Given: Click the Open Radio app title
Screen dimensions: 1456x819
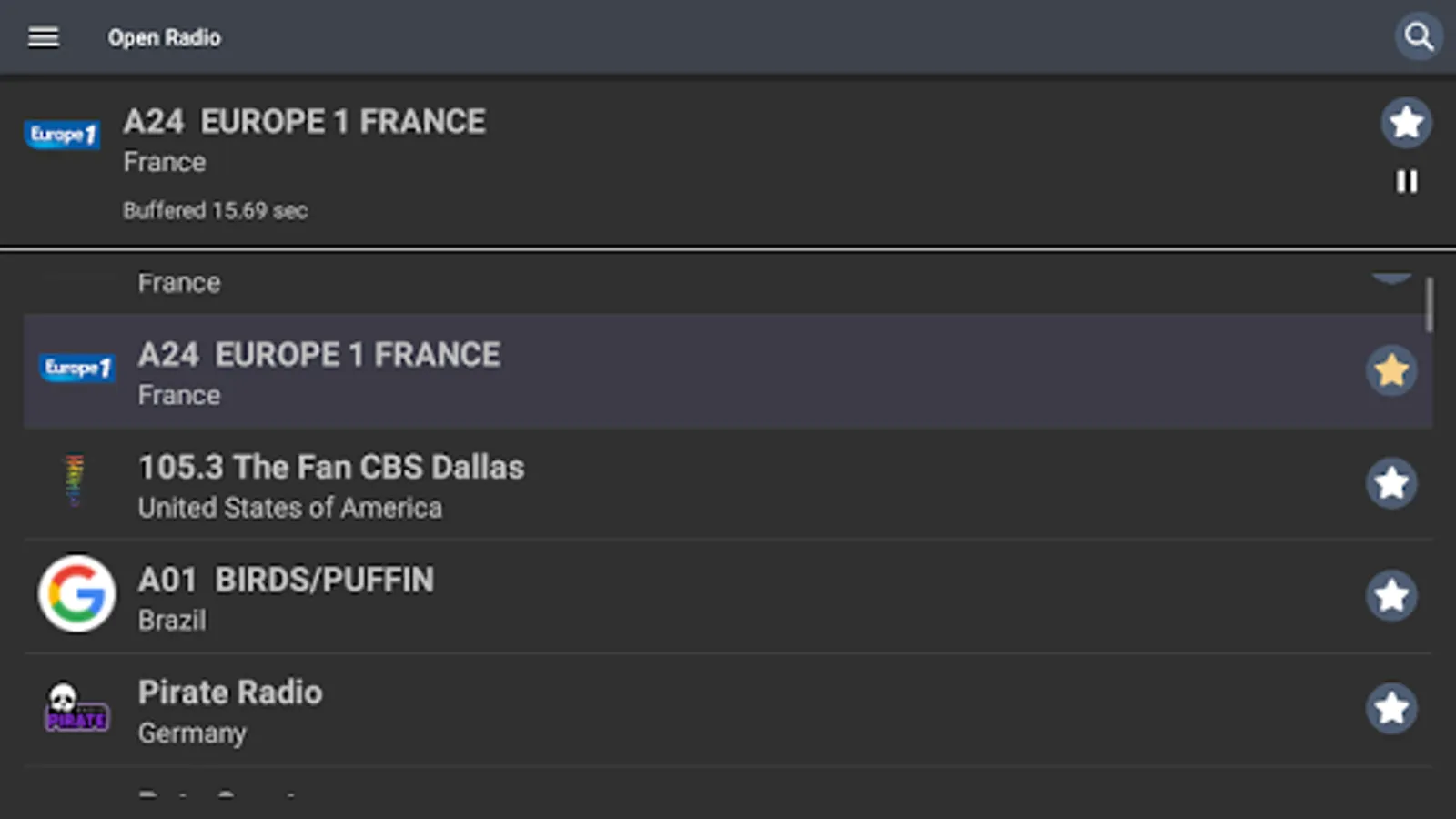Looking at the screenshot, I should click(x=165, y=38).
